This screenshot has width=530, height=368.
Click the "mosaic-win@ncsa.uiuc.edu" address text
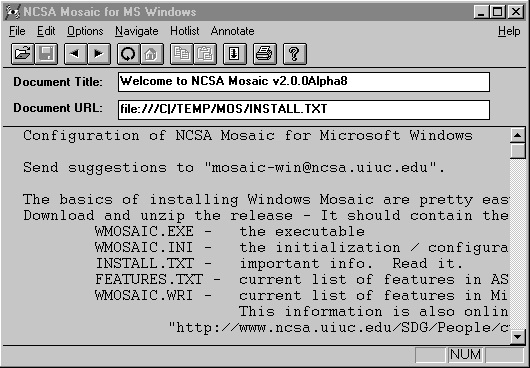320,168
